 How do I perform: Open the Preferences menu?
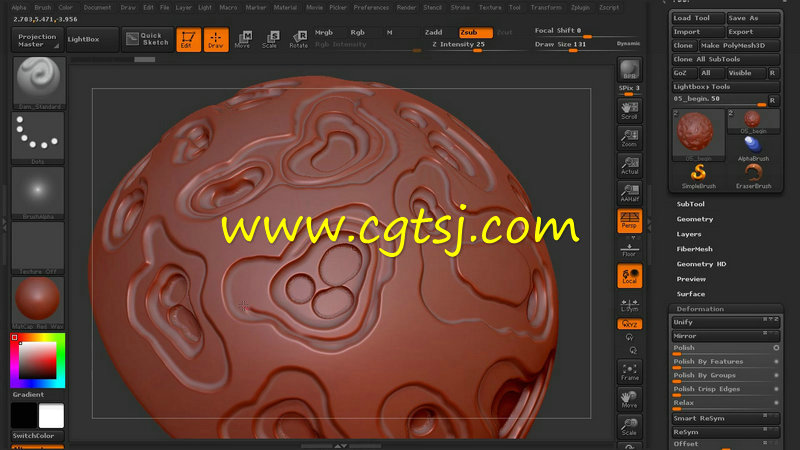371,8
